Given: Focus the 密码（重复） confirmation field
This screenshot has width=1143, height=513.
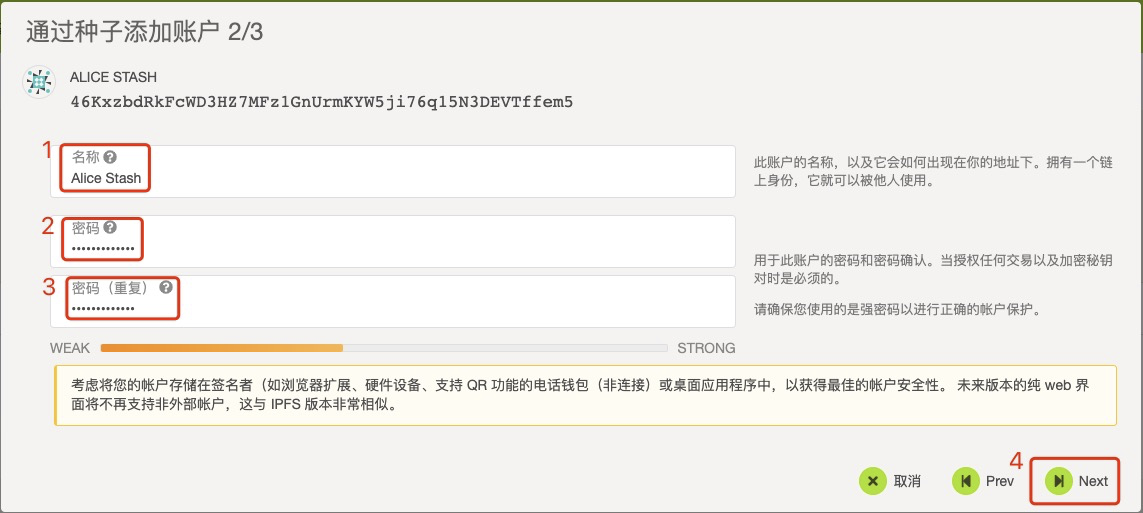Looking at the screenshot, I should click(x=400, y=308).
